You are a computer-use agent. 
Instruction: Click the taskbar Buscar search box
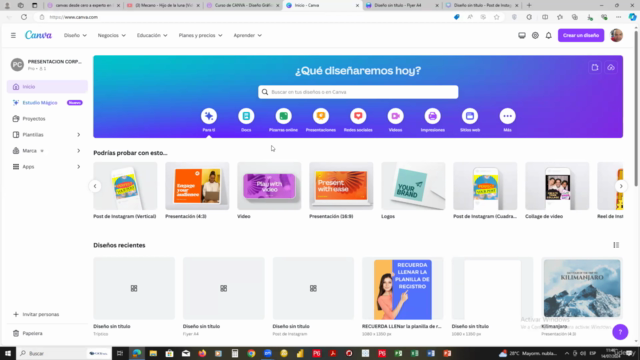point(63,353)
